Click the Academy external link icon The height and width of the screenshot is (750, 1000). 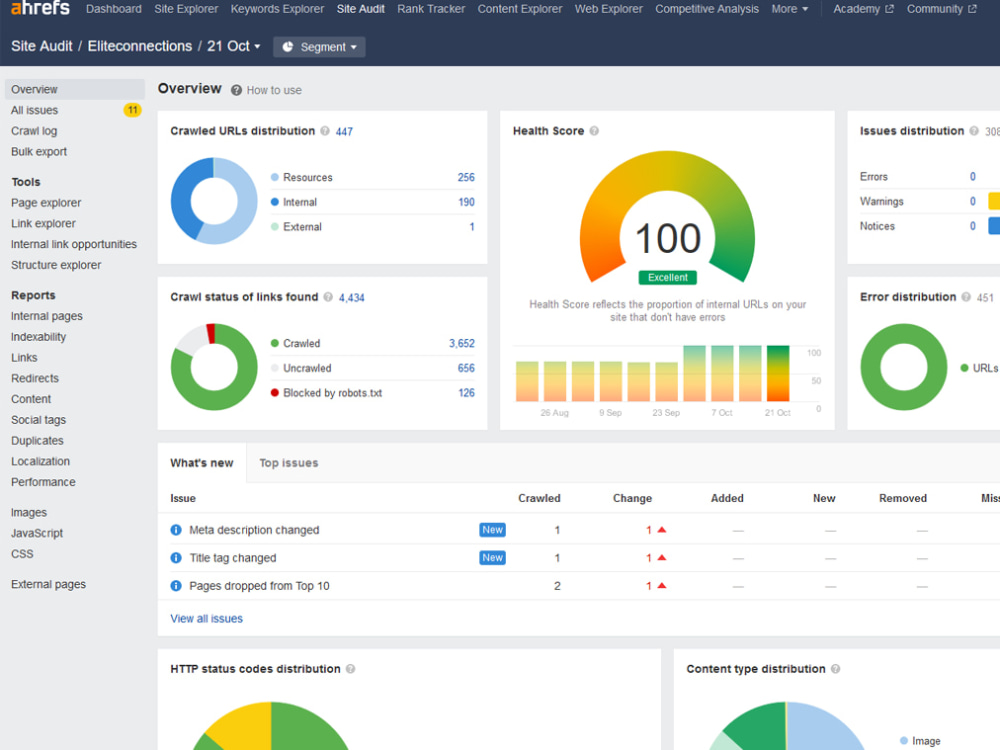point(889,9)
